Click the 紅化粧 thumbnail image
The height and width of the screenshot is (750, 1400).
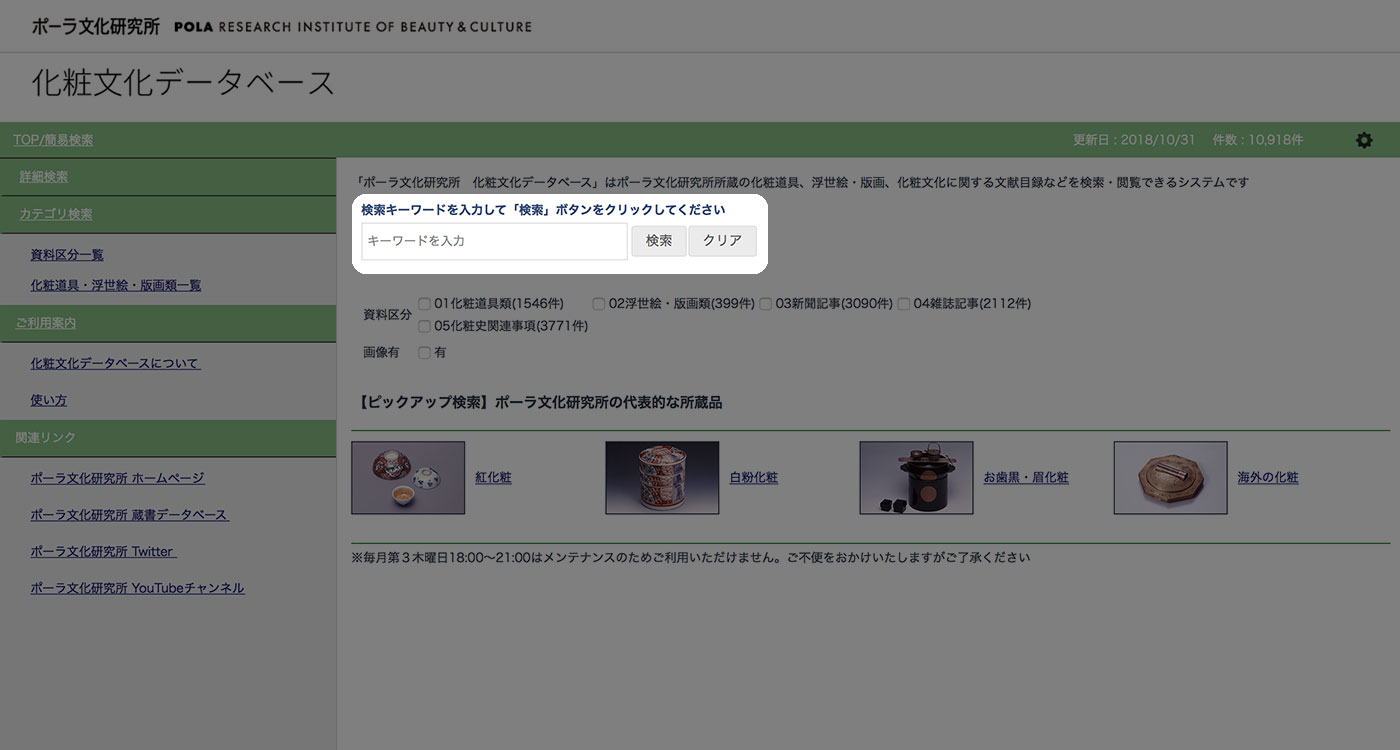[408, 478]
